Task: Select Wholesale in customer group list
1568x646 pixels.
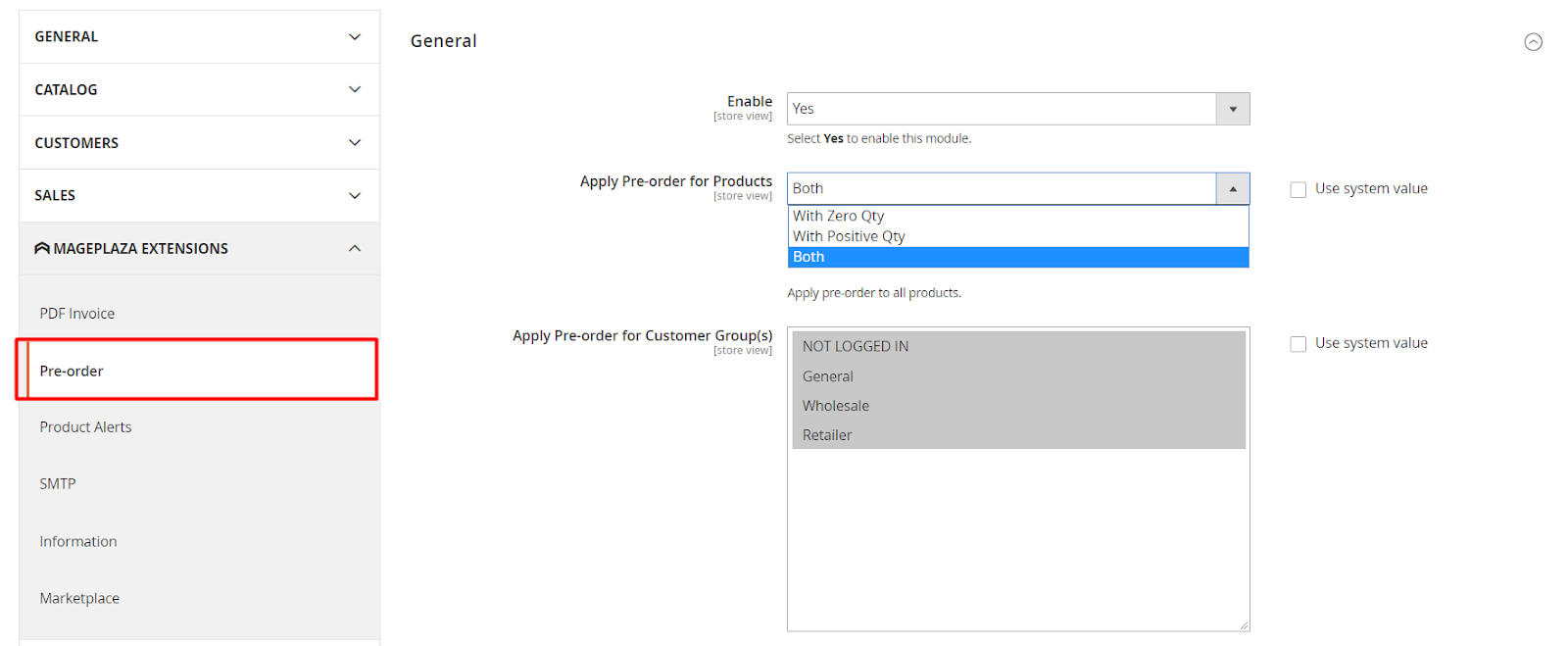Action: click(x=836, y=406)
